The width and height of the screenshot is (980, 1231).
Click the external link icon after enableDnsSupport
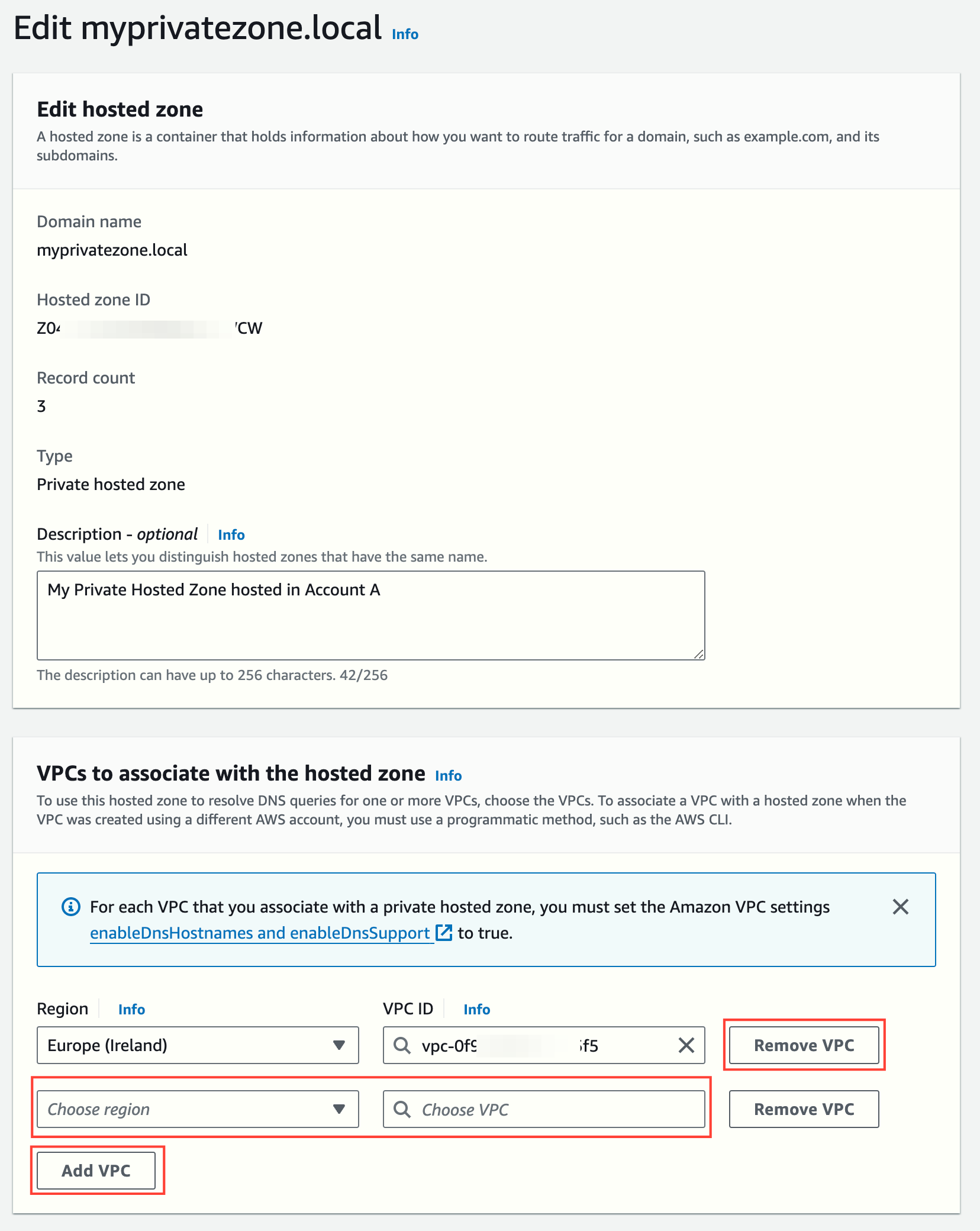pos(444,933)
